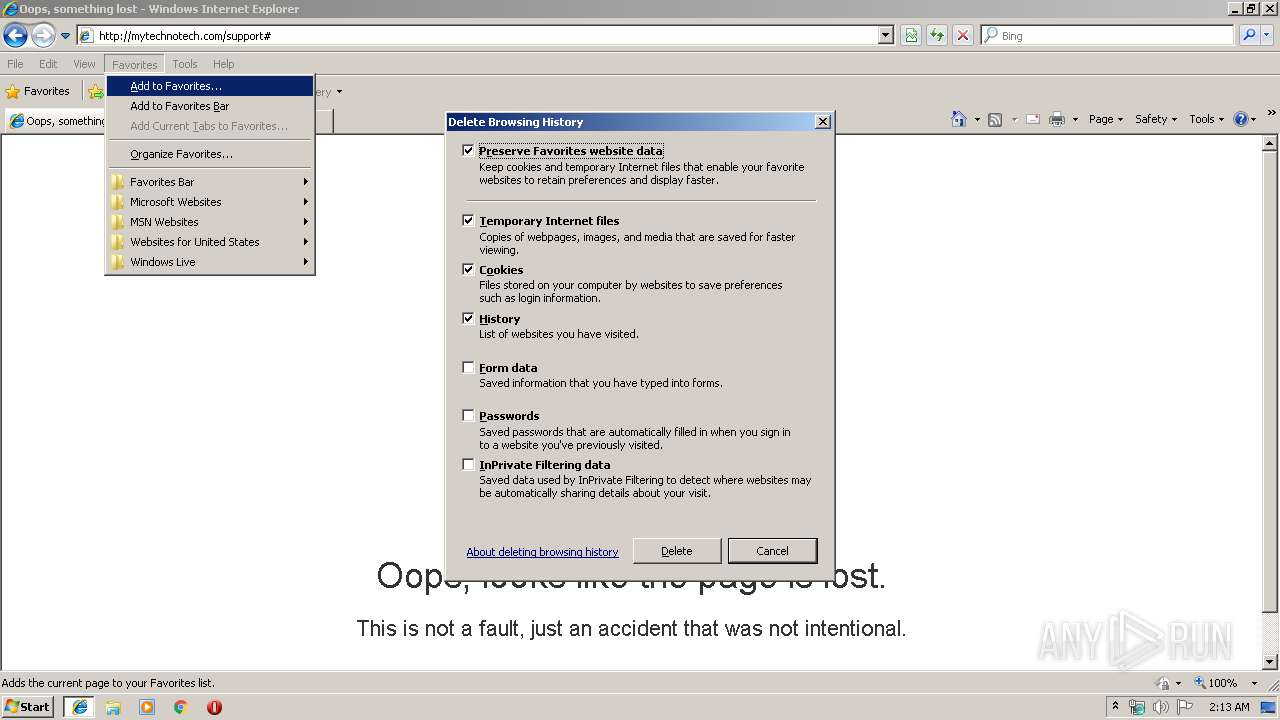Viewport: 1280px width, 720px height.
Task: Click the Compatibility View page icon
Action: 911,35
